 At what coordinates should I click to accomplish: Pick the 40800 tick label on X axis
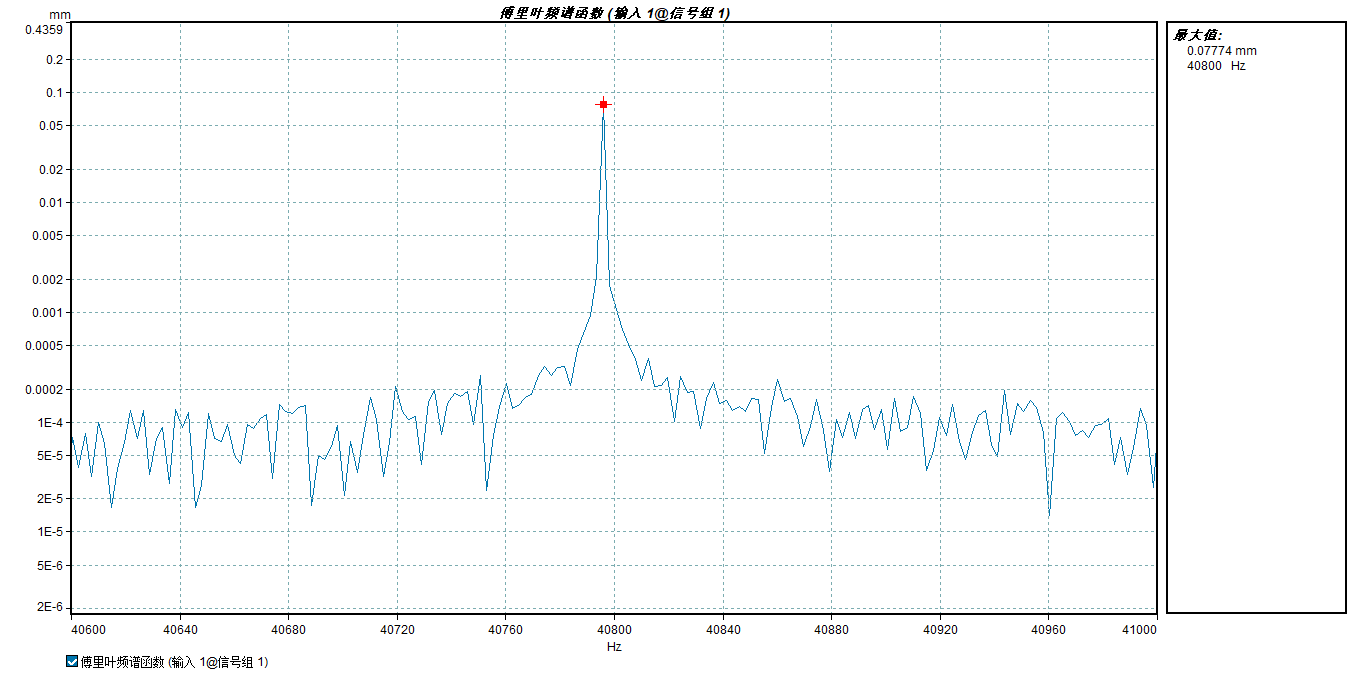point(614,630)
